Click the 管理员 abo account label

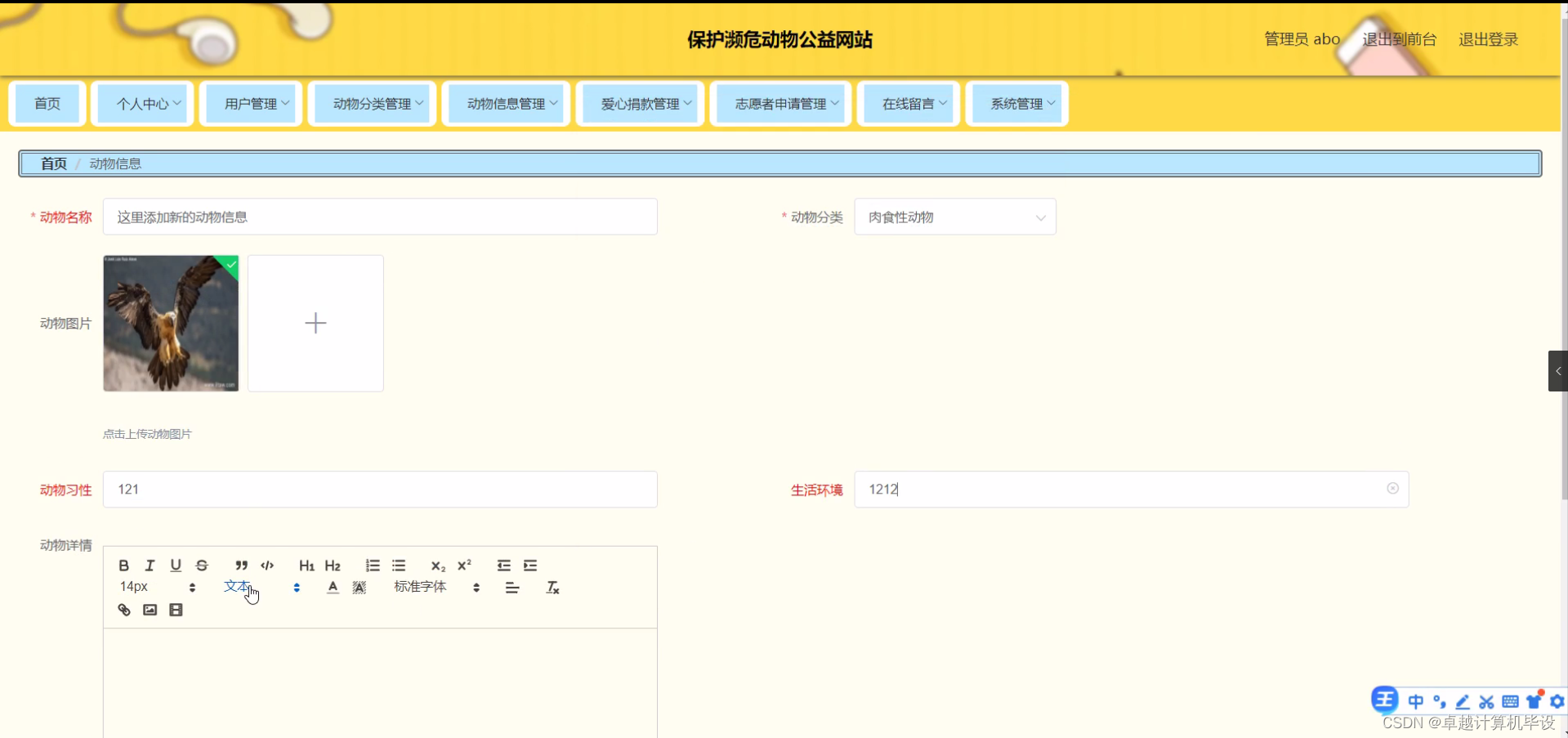pyautogui.click(x=1302, y=39)
